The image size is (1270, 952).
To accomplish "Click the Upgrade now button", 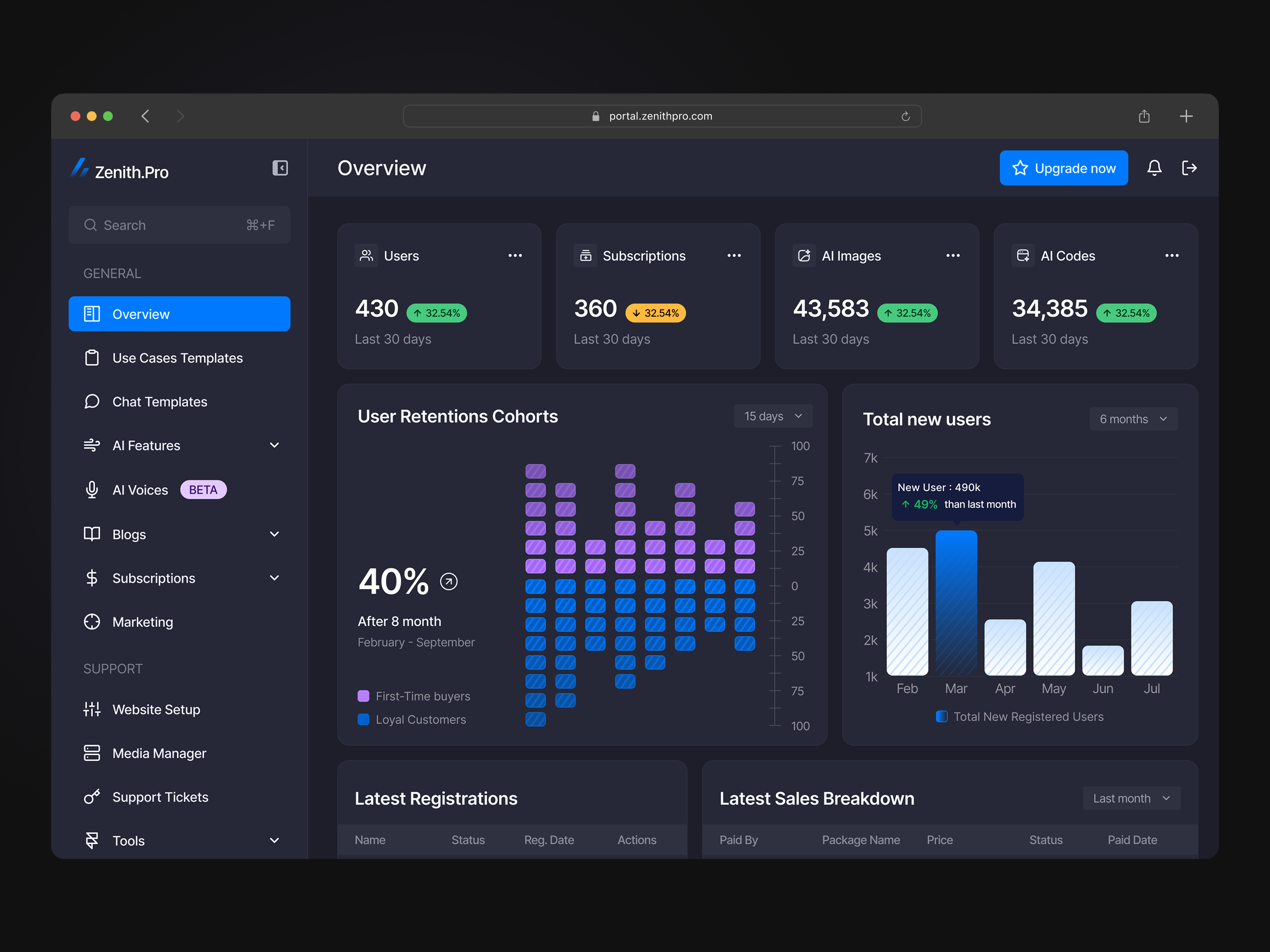I will [1063, 167].
